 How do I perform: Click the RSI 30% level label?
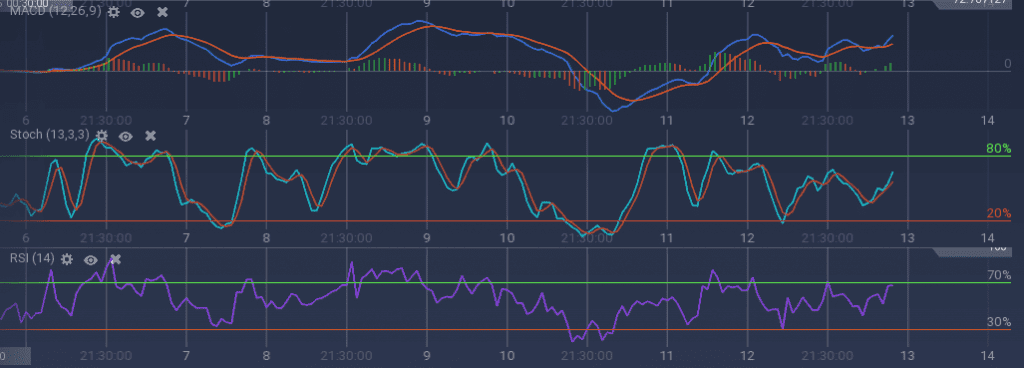point(999,322)
